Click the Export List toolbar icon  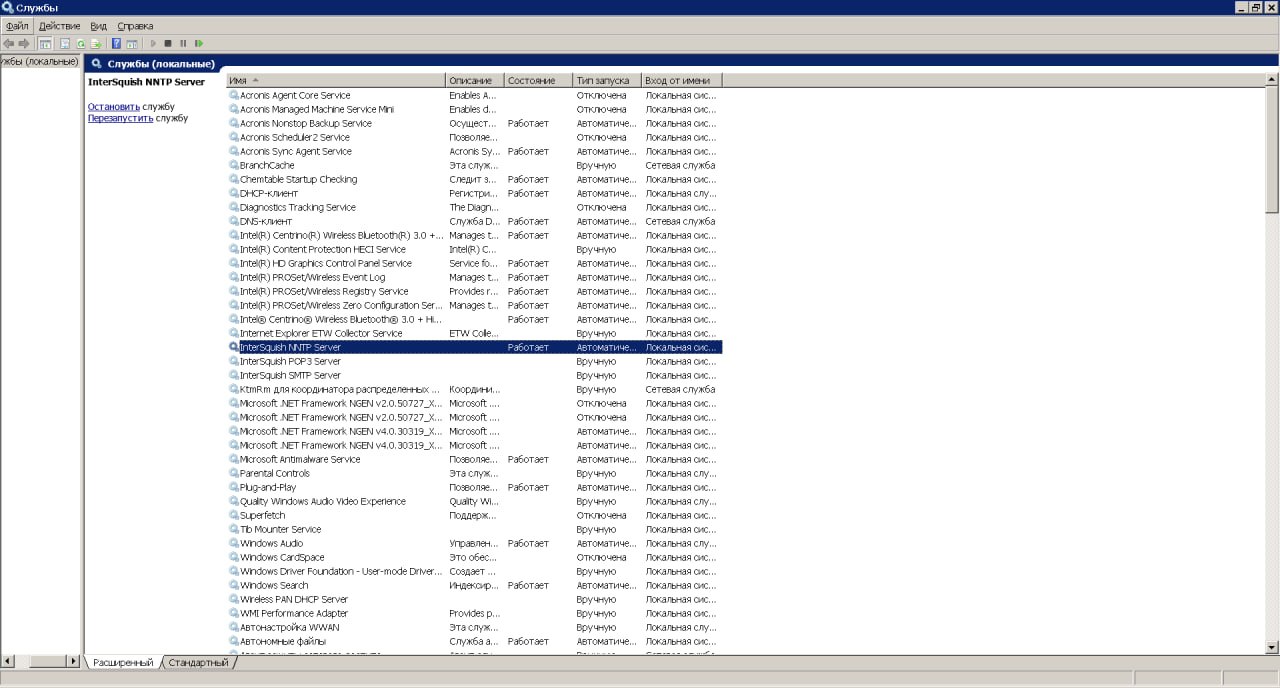[x=96, y=44]
